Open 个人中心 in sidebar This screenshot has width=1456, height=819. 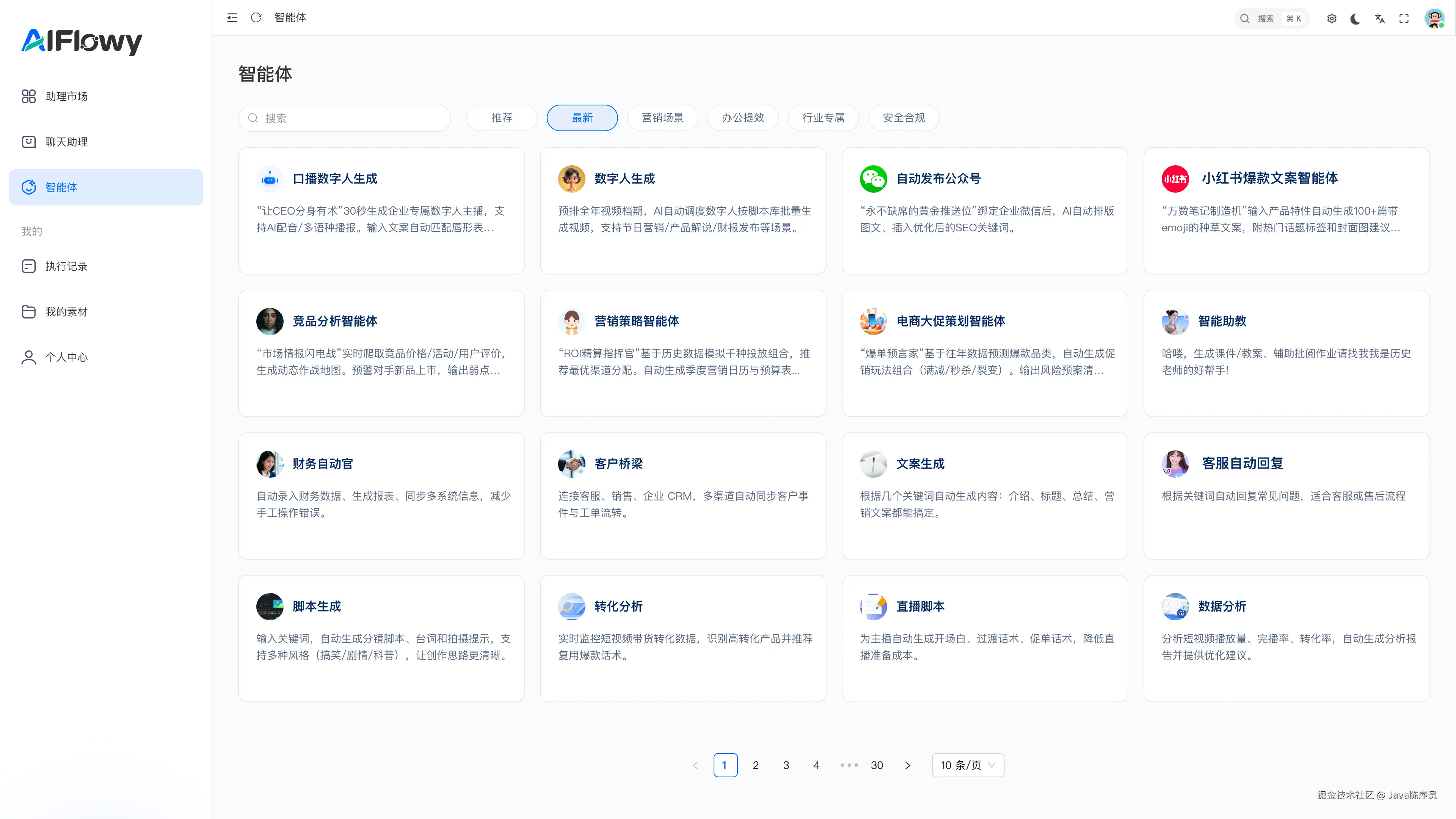106,357
